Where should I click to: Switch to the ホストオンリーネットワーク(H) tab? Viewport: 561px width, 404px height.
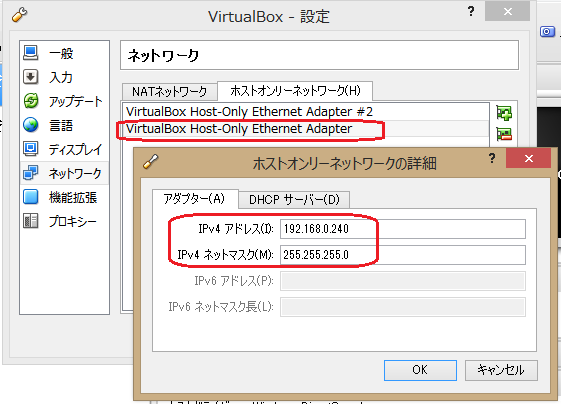coord(295,91)
